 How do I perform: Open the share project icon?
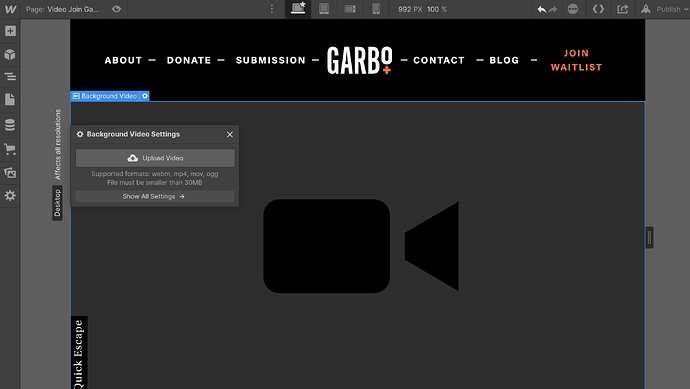[x=623, y=9]
